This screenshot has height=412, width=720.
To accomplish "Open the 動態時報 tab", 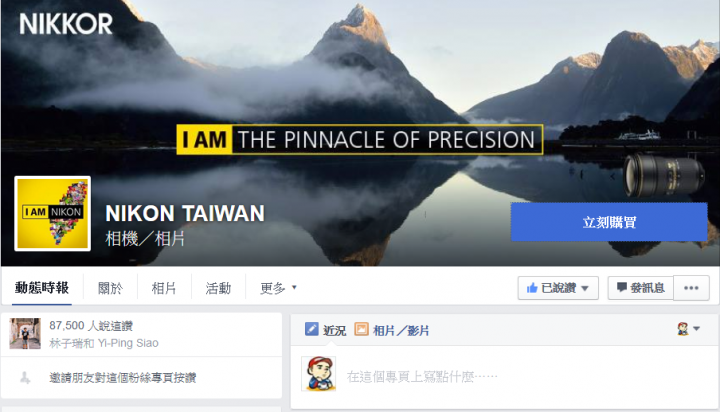I will (x=42, y=288).
